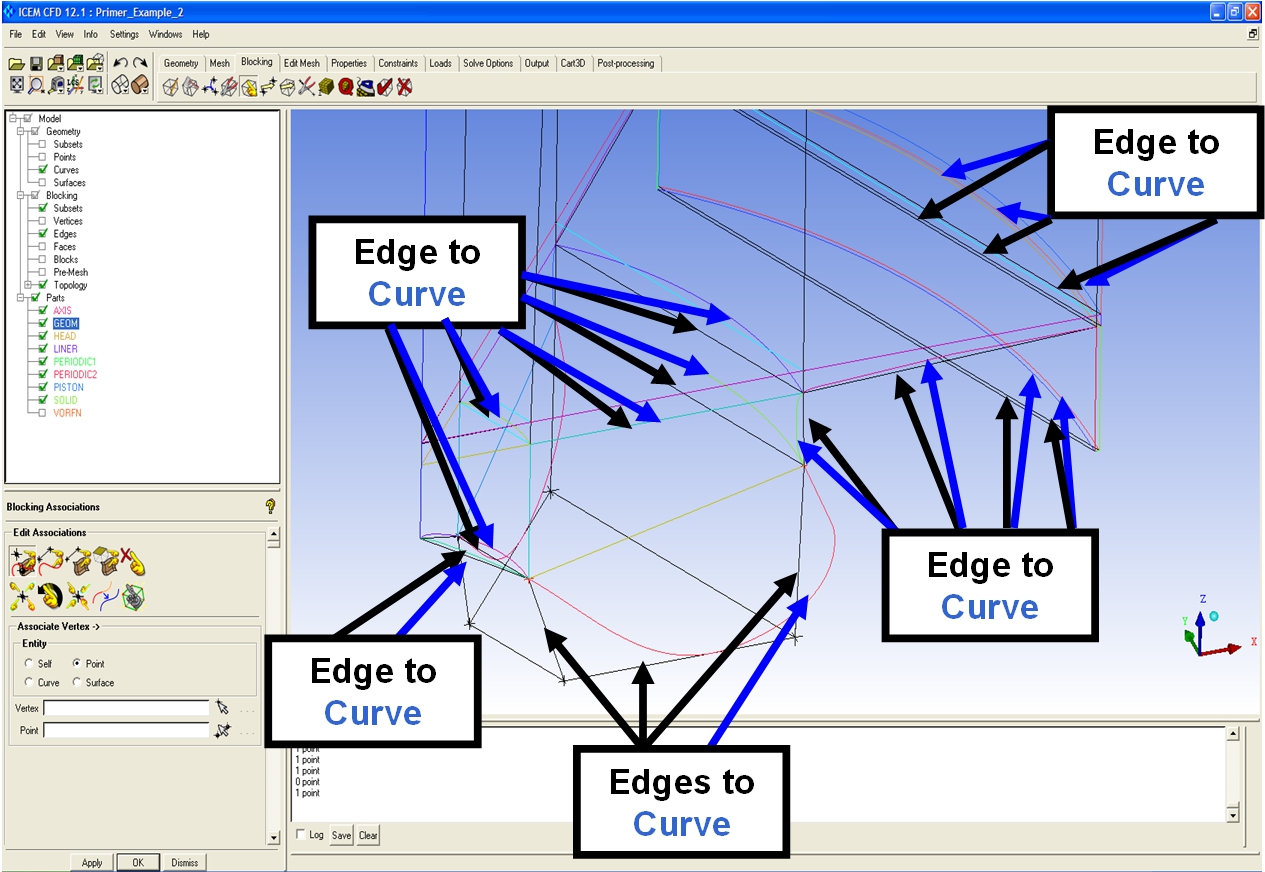Click the Dismiss button
Screen dimensions: 1265x872
click(x=185, y=862)
